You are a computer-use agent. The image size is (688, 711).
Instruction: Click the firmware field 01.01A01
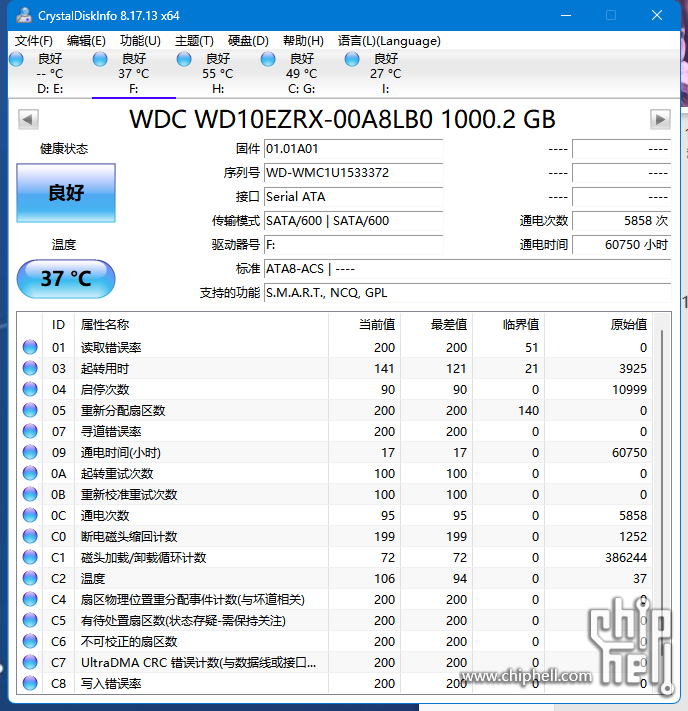coord(354,149)
